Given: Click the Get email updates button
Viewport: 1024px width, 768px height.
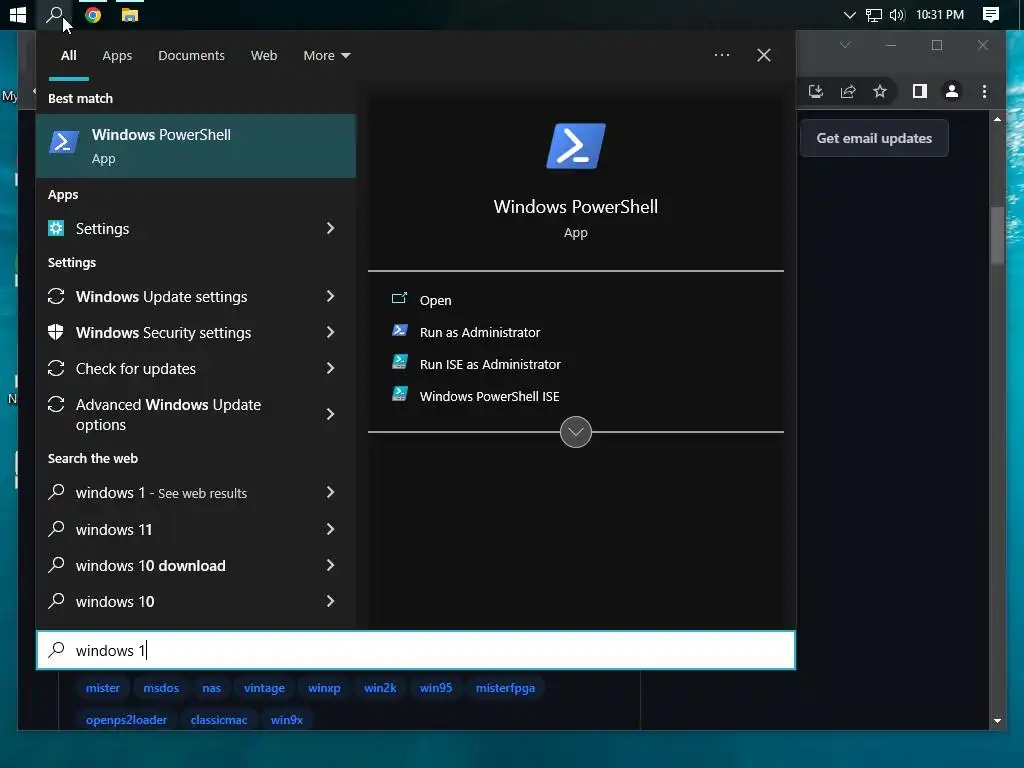Looking at the screenshot, I should 874,138.
